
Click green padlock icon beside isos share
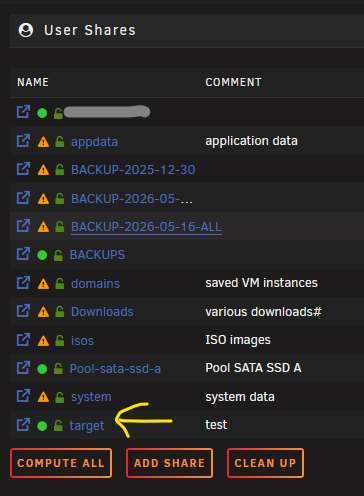[x=60, y=340]
